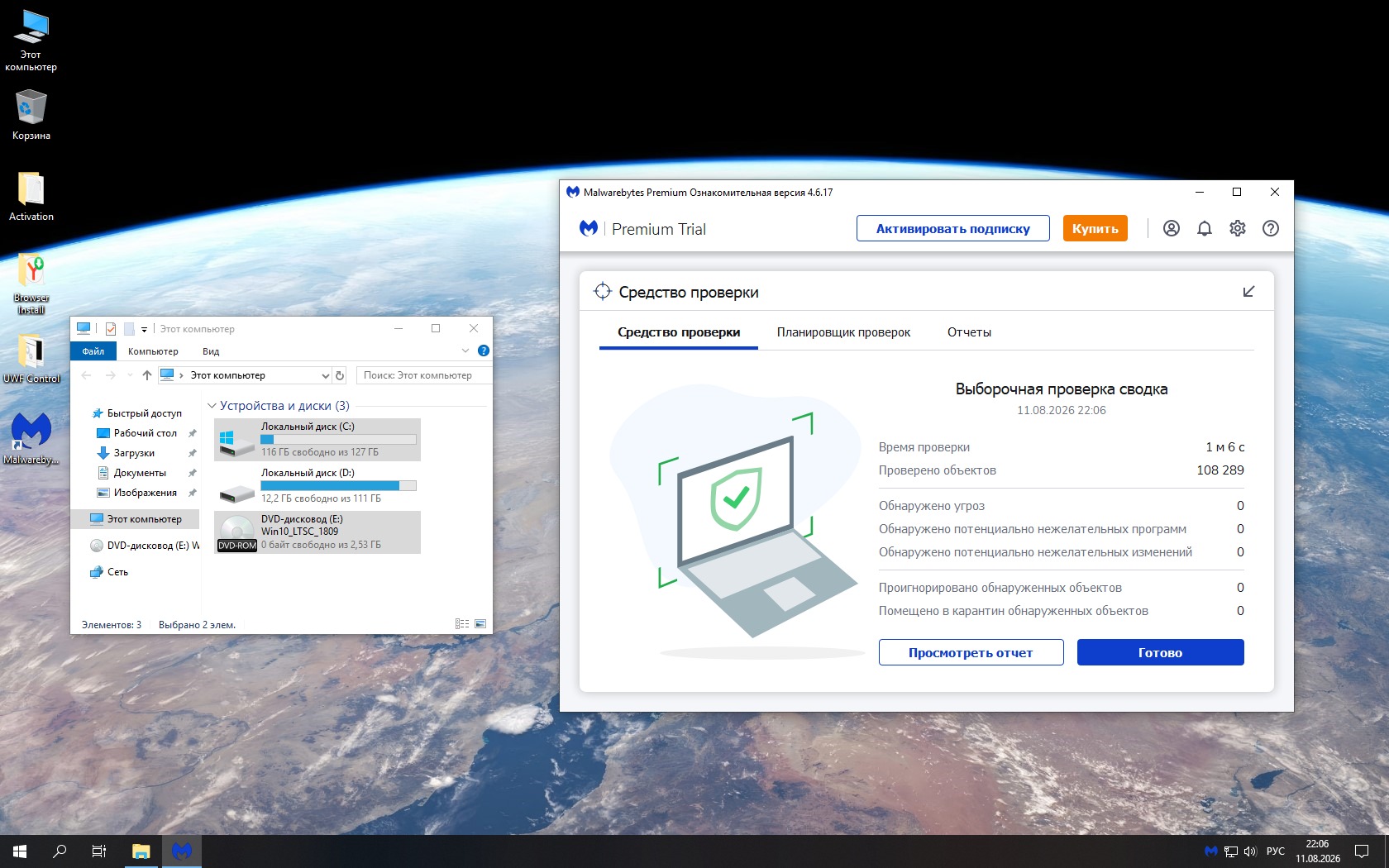
Task: Open the Quick Access Toolbar customize dropdown
Action: point(144,329)
